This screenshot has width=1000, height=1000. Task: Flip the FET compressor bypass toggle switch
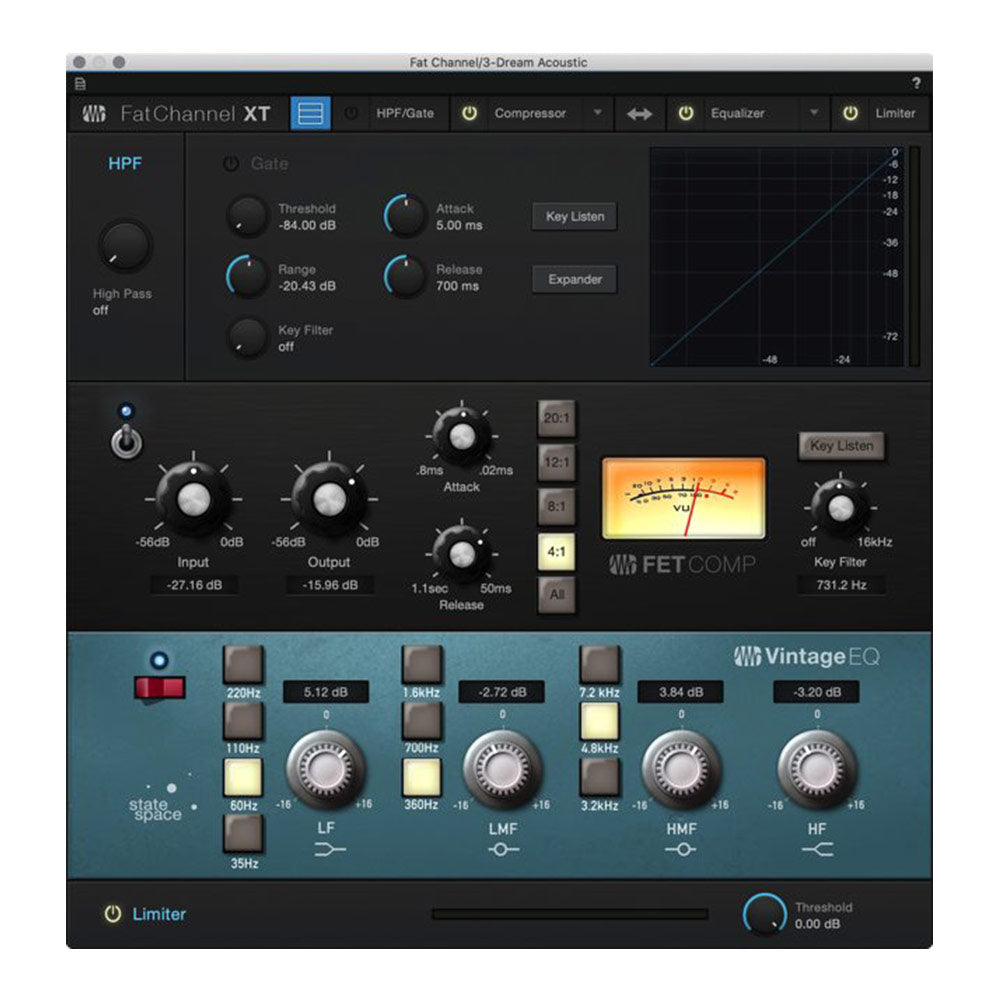click(x=126, y=442)
